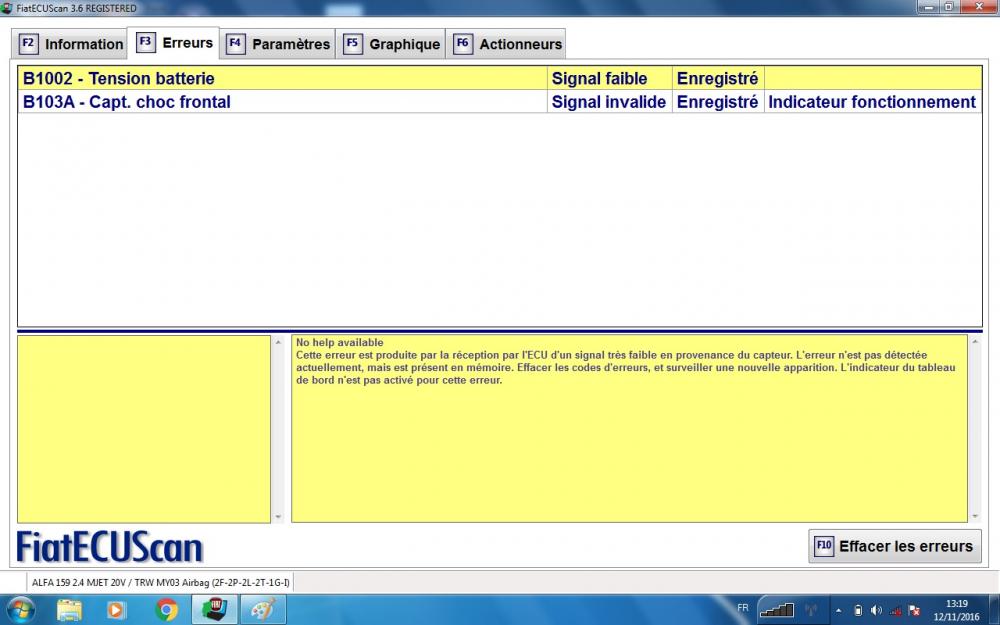Viewport: 1000px width, 625px height.
Task: Click the help panel scroll-down arrow
Action: point(974,517)
